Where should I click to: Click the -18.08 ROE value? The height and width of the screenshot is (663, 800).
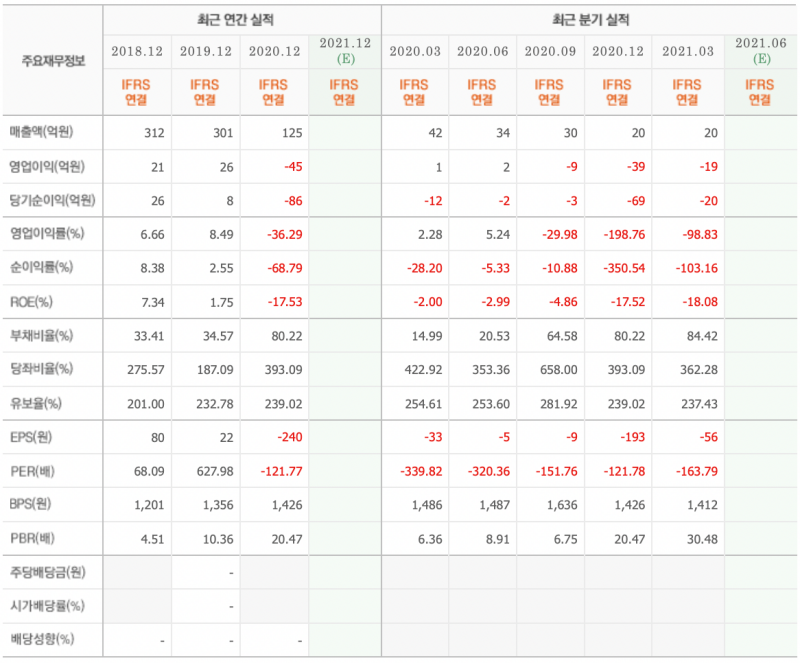tap(700, 302)
